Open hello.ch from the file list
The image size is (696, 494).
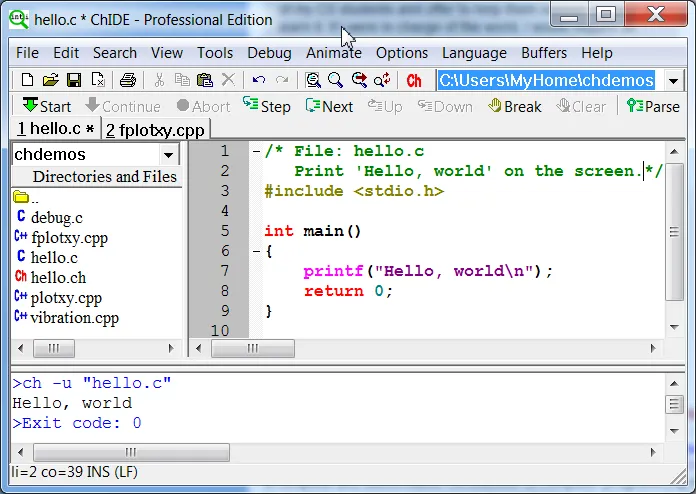click(x=58, y=277)
